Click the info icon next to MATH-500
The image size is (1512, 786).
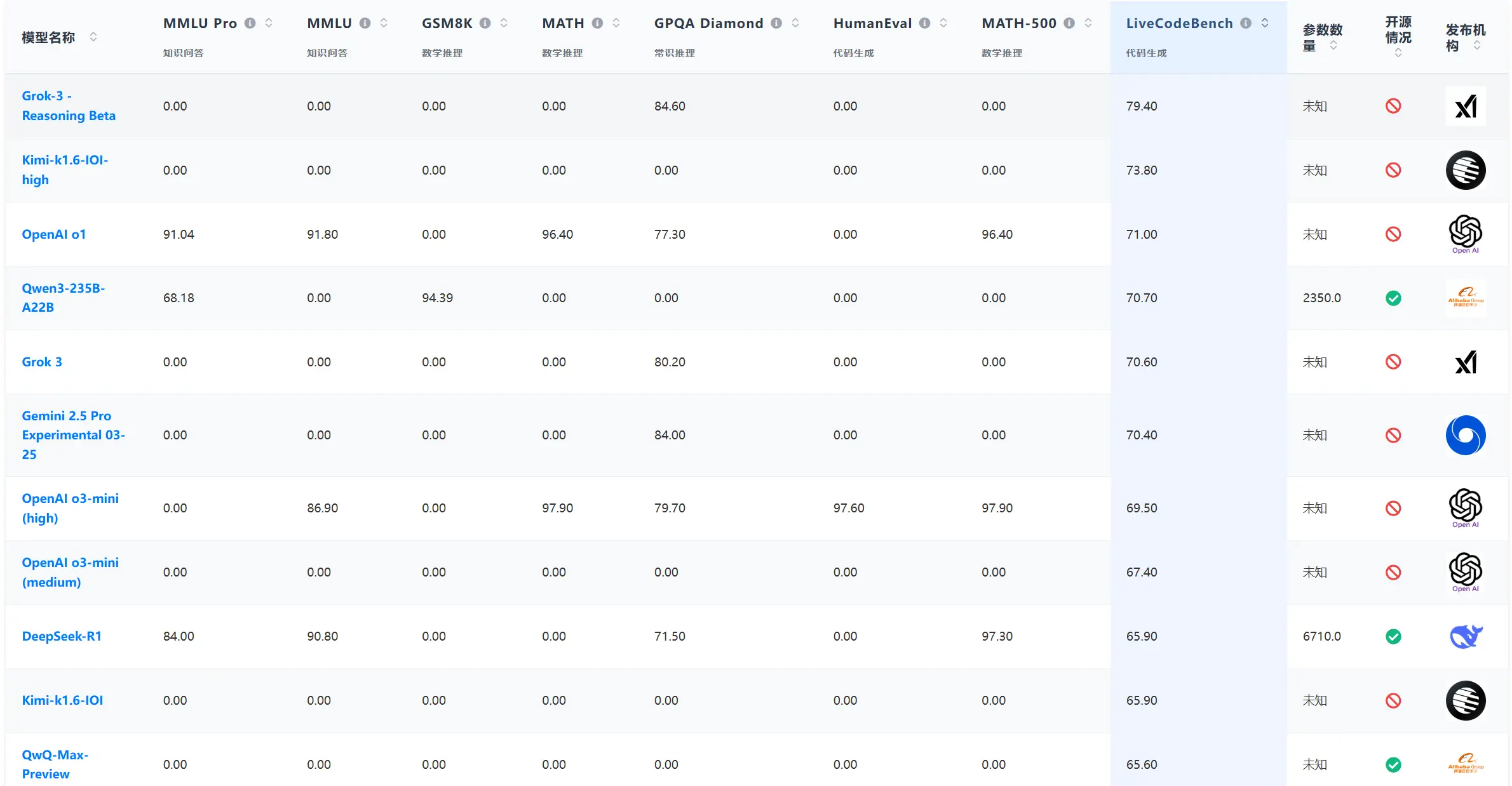tap(1069, 23)
